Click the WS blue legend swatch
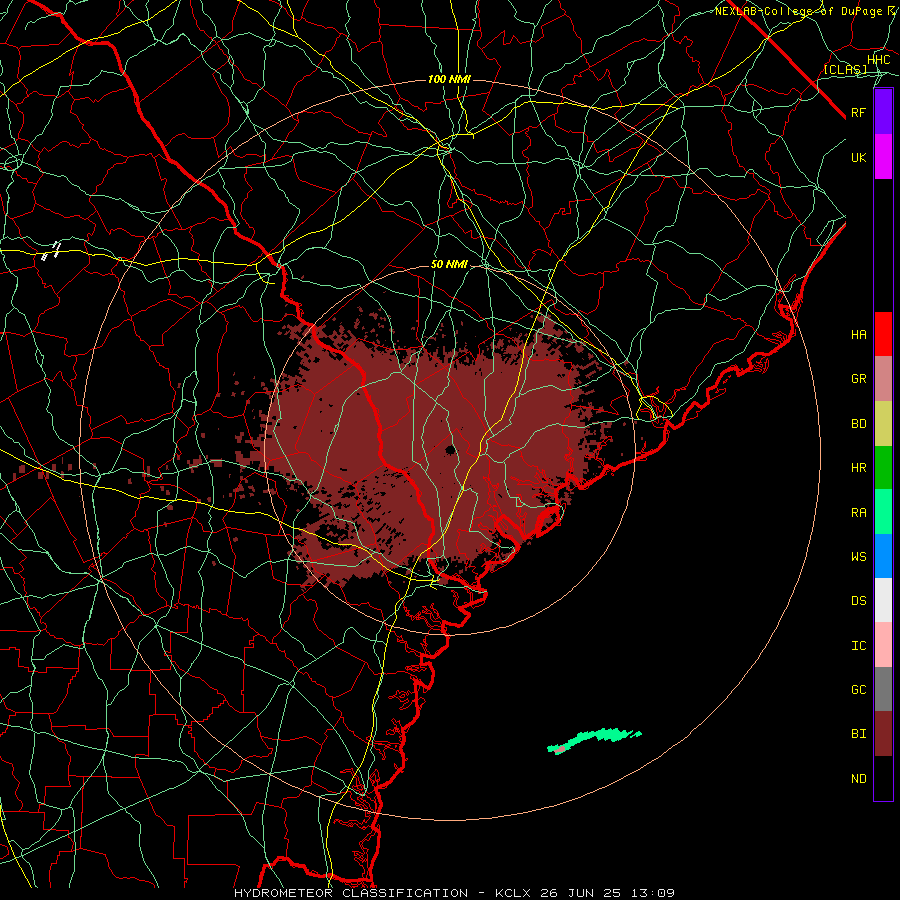The image size is (900, 900). point(883,556)
